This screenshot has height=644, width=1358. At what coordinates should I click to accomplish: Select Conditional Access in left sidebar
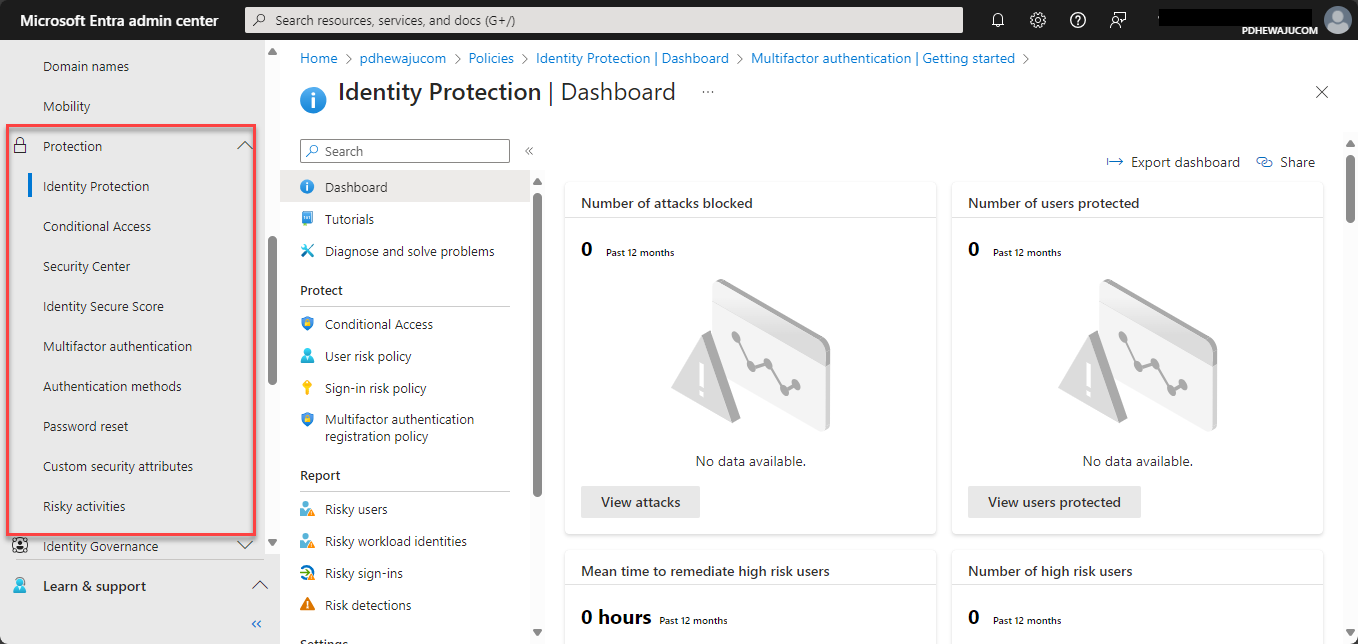tap(97, 226)
